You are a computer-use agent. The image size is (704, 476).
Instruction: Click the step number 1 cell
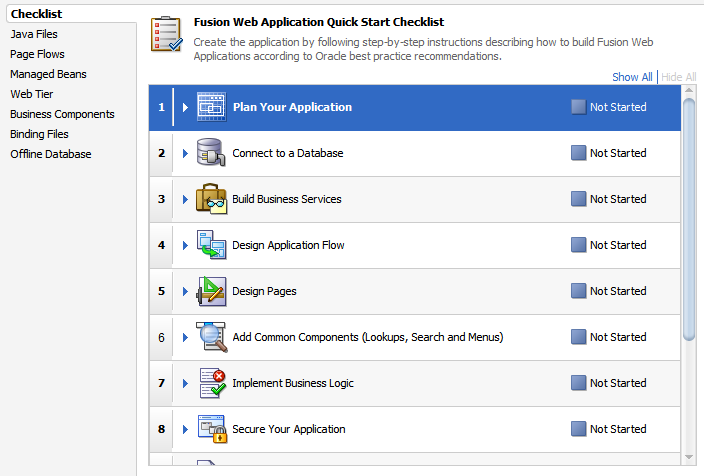coord(161,107)
